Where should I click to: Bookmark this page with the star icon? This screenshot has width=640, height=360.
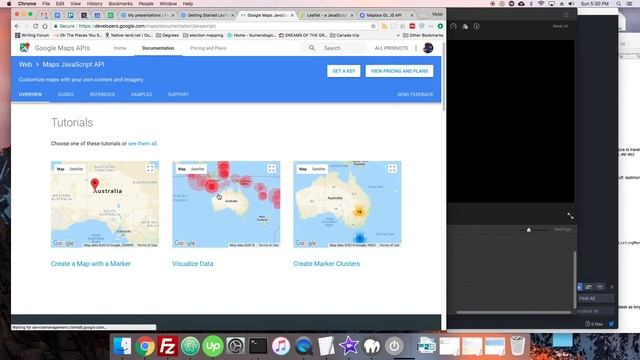pyautogui.click(x=373, y=26)
